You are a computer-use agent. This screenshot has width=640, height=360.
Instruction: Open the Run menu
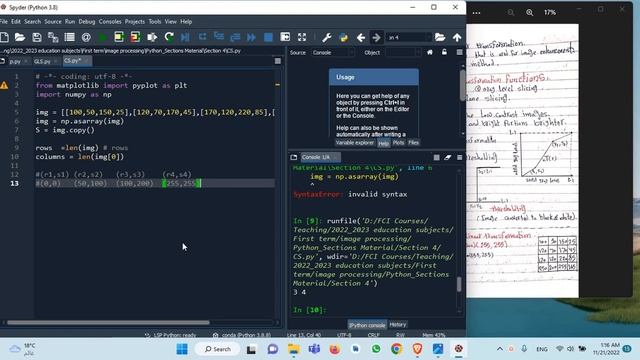click(x=70, y=22)
